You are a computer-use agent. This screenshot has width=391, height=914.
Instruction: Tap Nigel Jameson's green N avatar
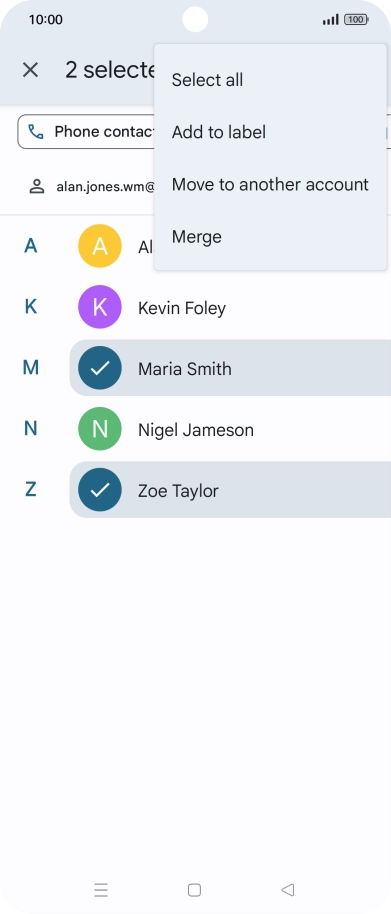coord(100,429)
